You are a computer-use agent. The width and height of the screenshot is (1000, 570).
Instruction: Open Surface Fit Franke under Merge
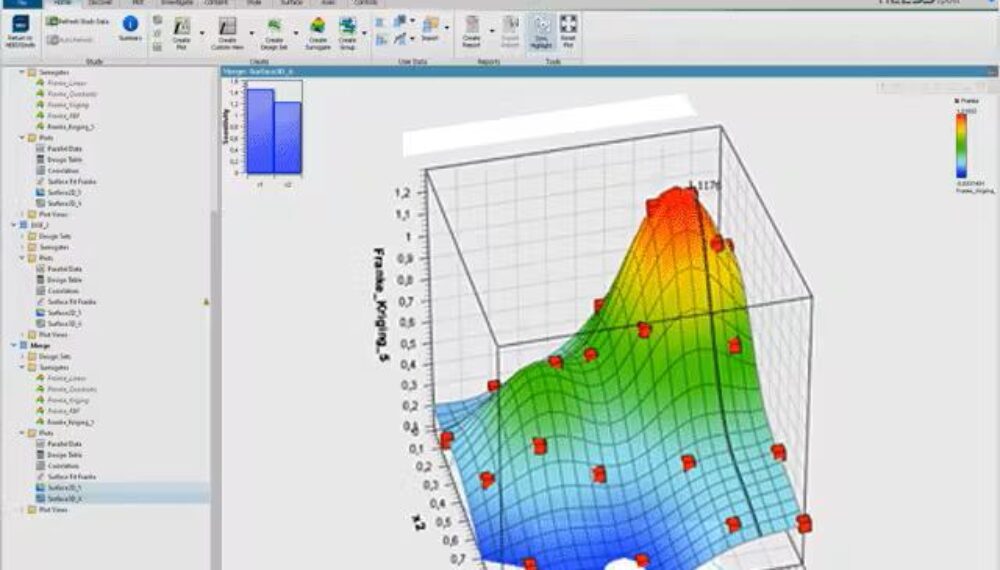pos(71,477)
